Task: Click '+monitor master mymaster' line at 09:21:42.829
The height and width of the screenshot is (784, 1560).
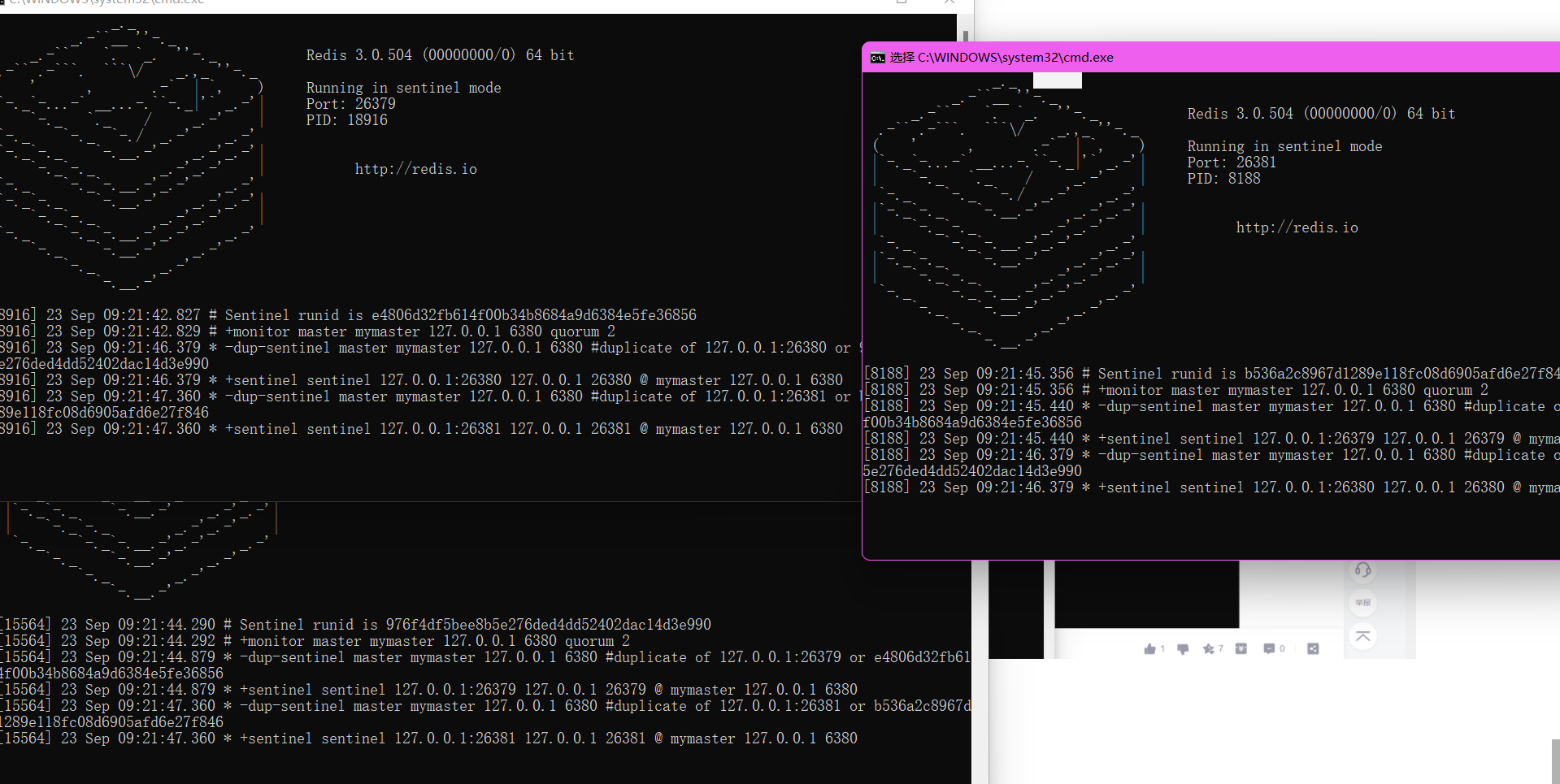Action: point(307,331)
